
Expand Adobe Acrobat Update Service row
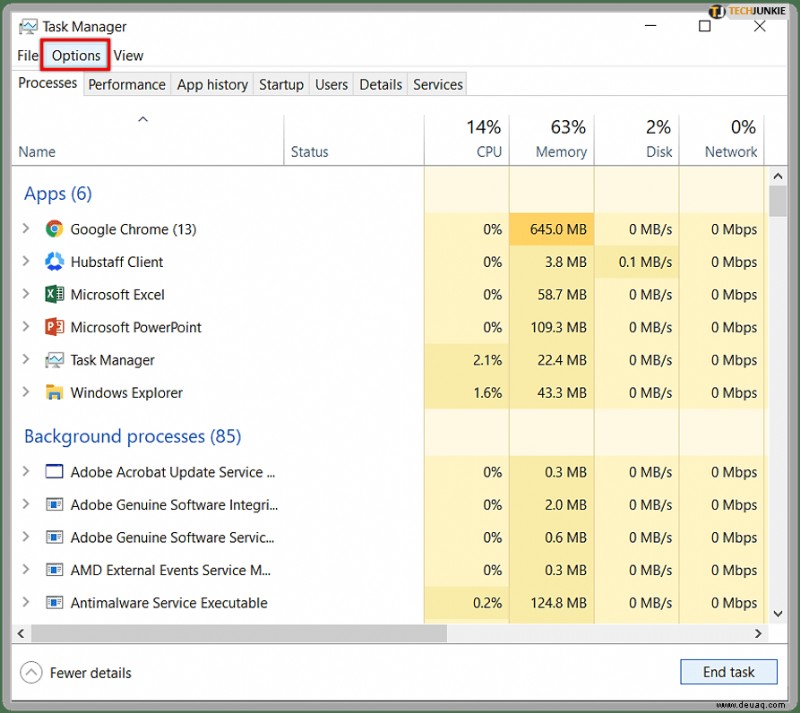tap(26, 472)
